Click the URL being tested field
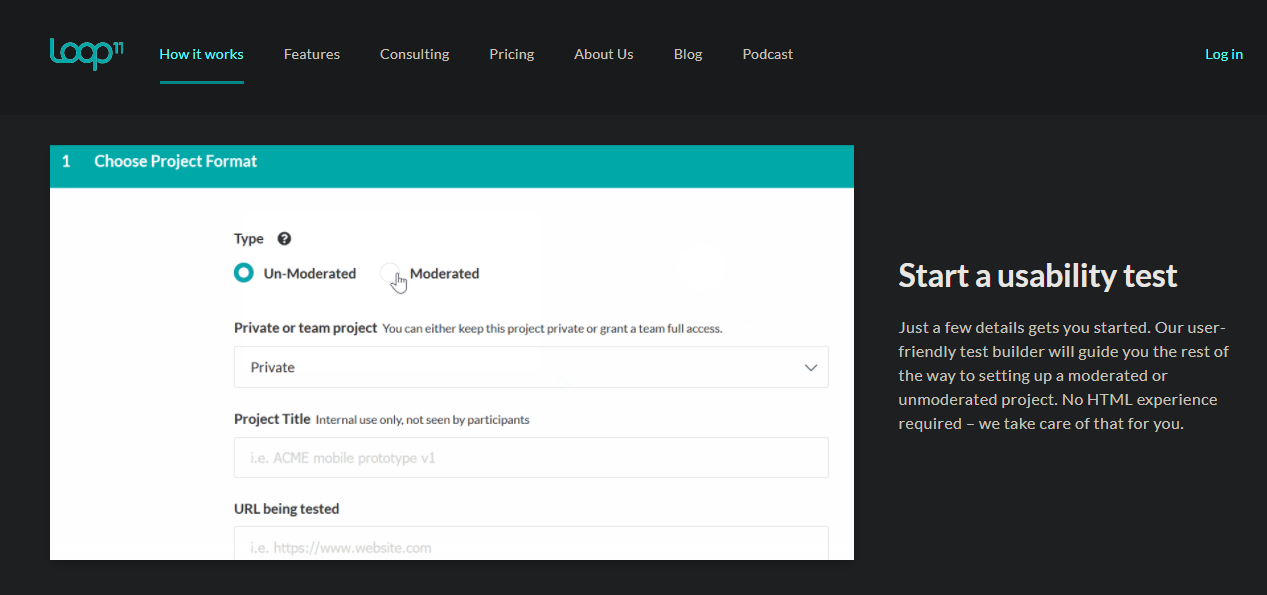The height and width of the screenshot is (595, 1267). pos(530,545)
